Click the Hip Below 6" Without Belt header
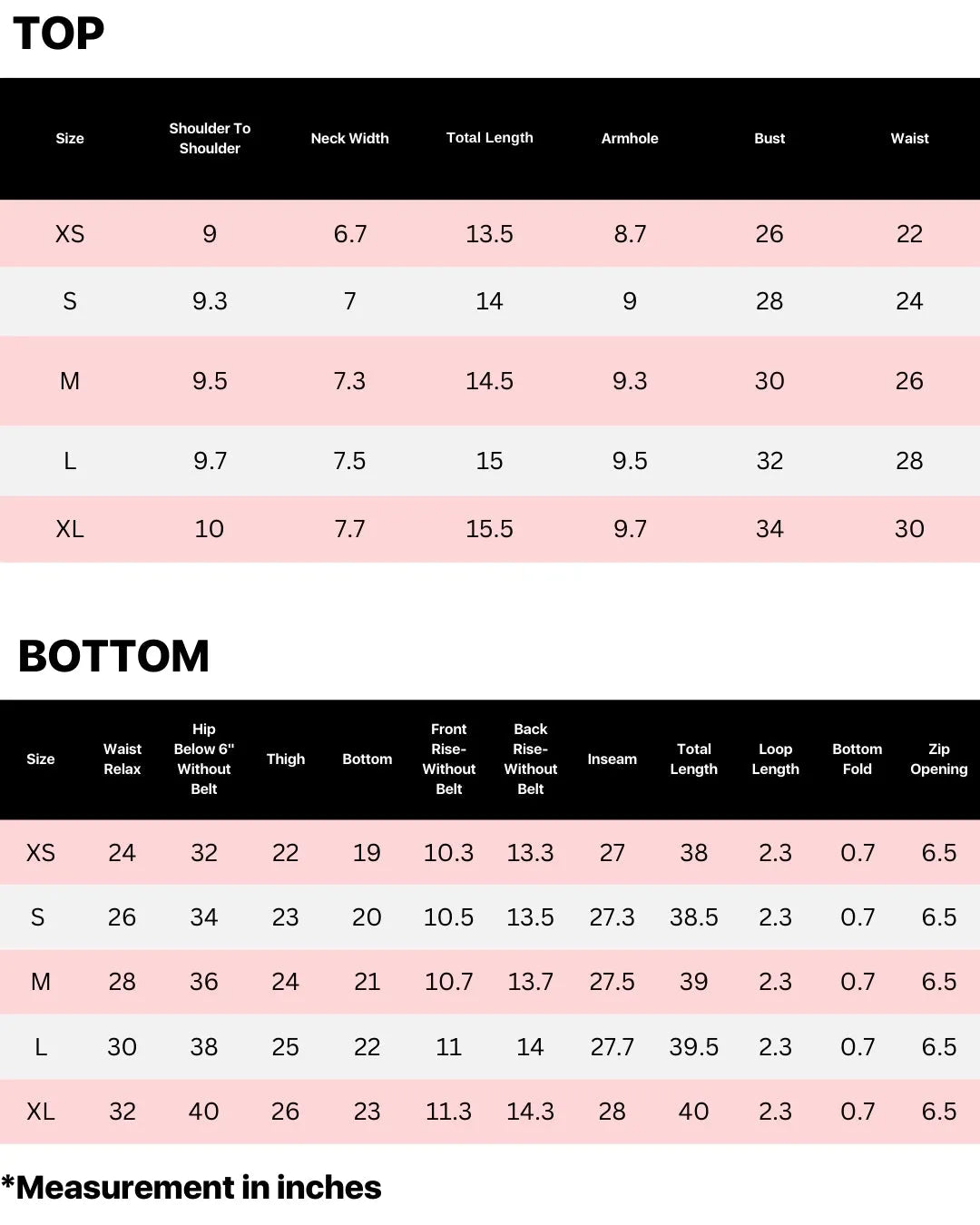Viewport: 980px width, 1225px height. (204, 759)
